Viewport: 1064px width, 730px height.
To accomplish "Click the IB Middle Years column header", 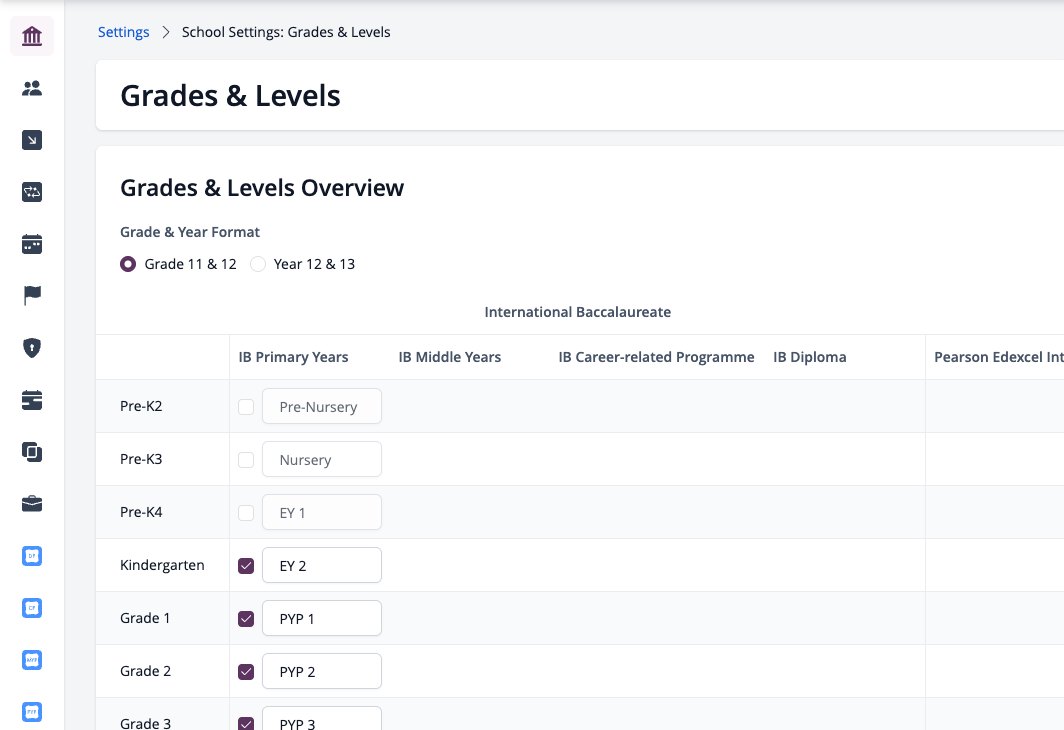I will click(x=449, y=357).
